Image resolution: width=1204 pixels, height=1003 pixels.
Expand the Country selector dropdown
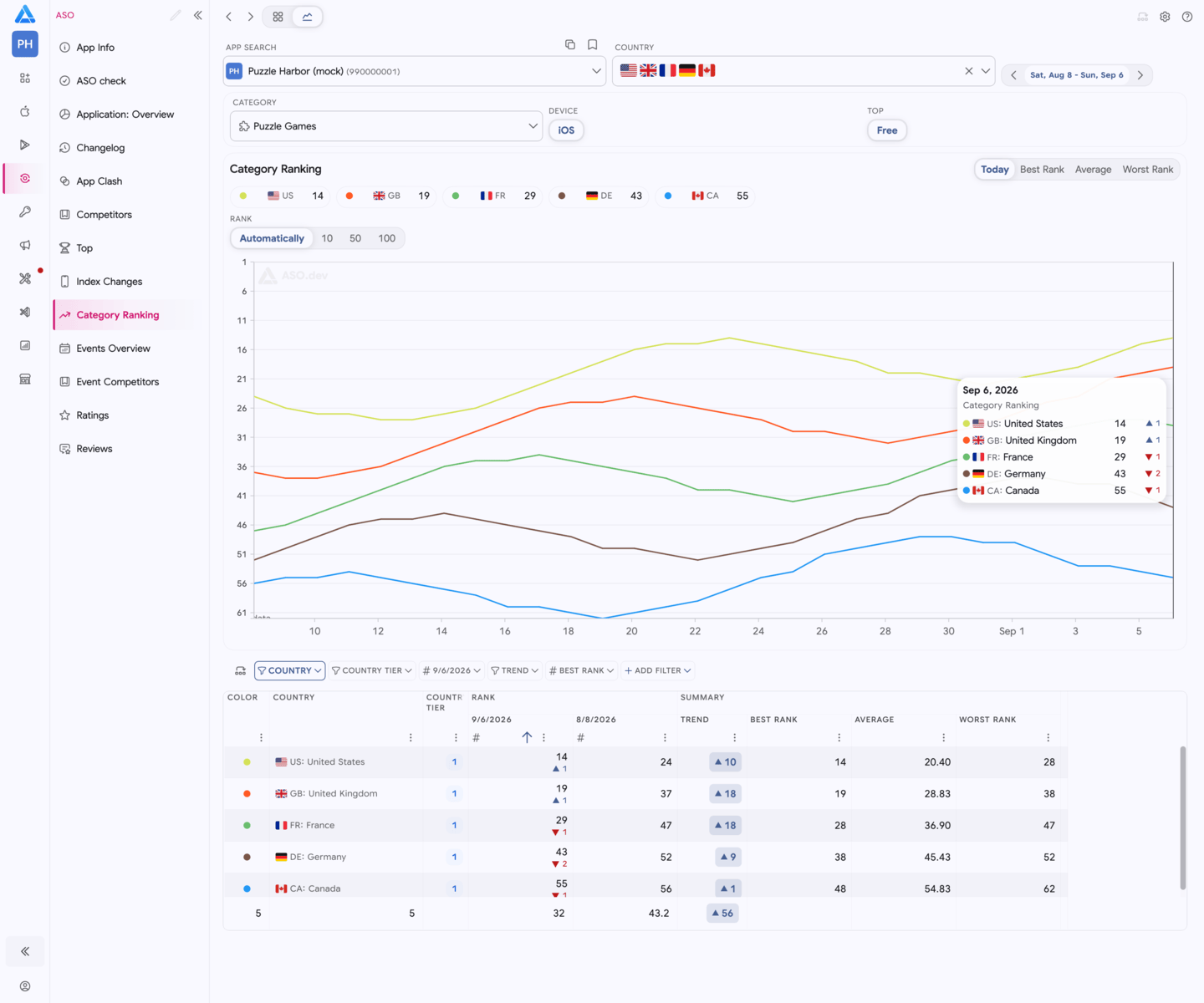(x=986, y=71)
